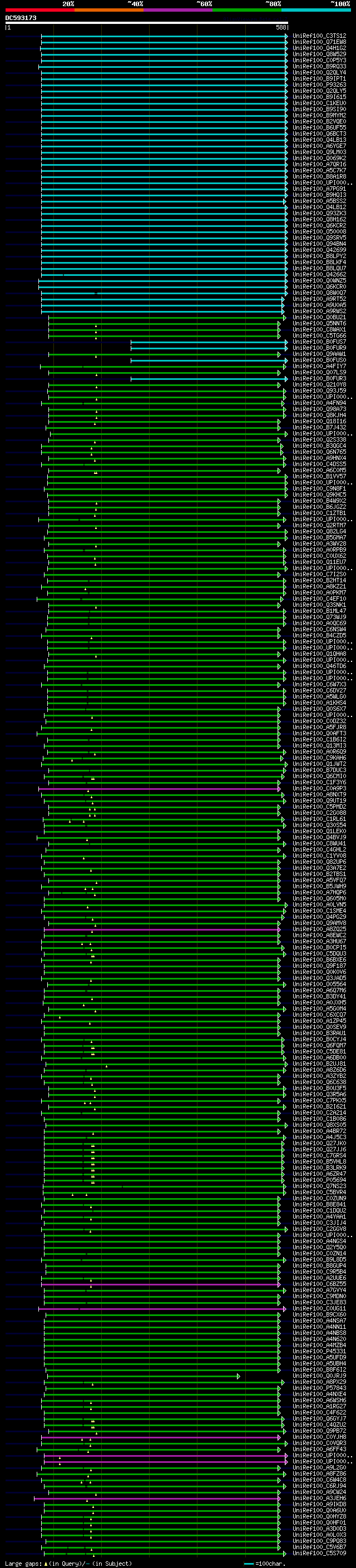Click UniRef100_Q0WNZ5 hit name
Image resolution: width=356 pixels, height=1568 pixels.
319,280
